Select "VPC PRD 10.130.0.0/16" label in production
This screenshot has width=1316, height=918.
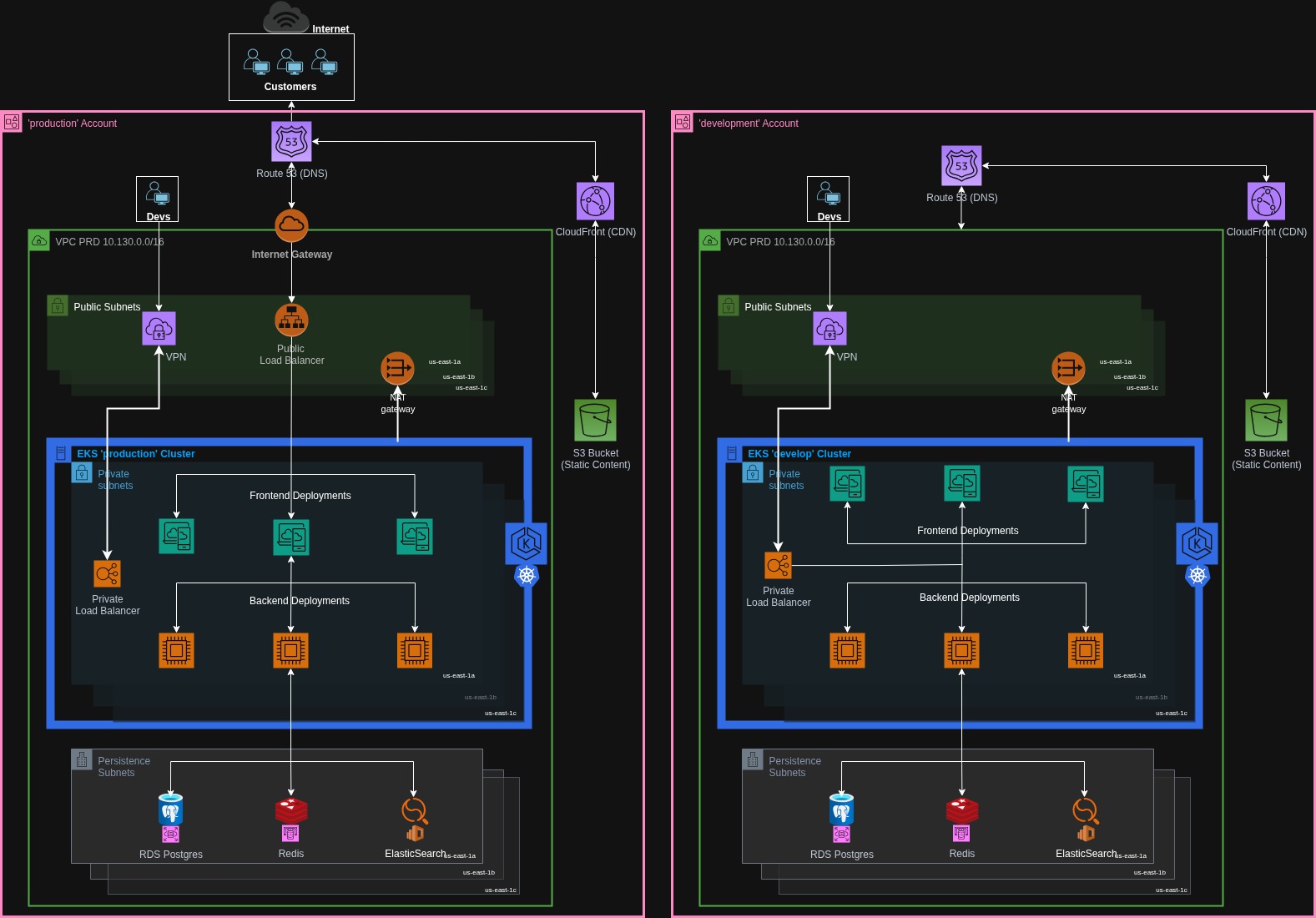coord(109,242)
